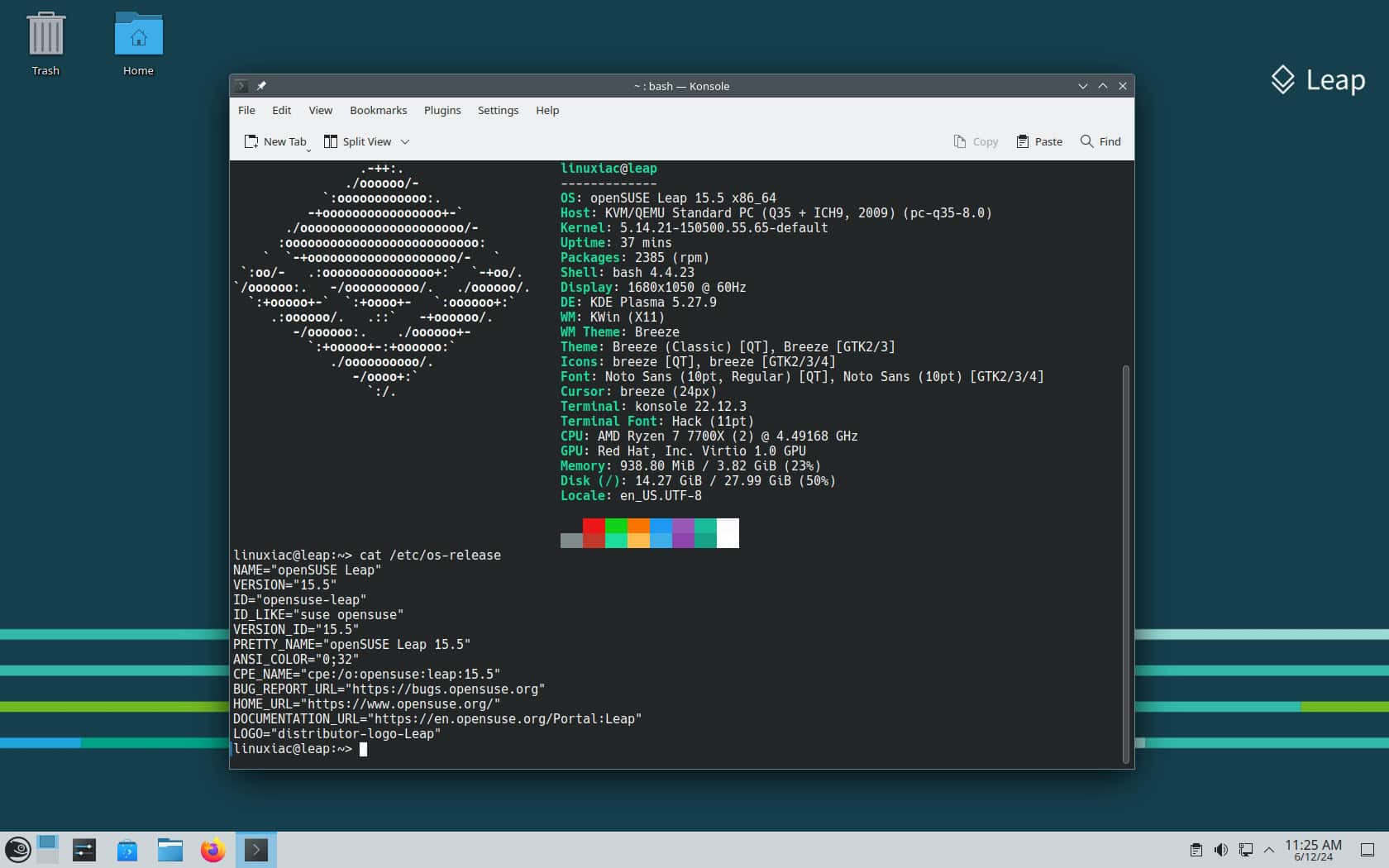The image size is (1389, 868).
Task: Expand the Split View dropdown arrow
Action: [x=405, y=141]
